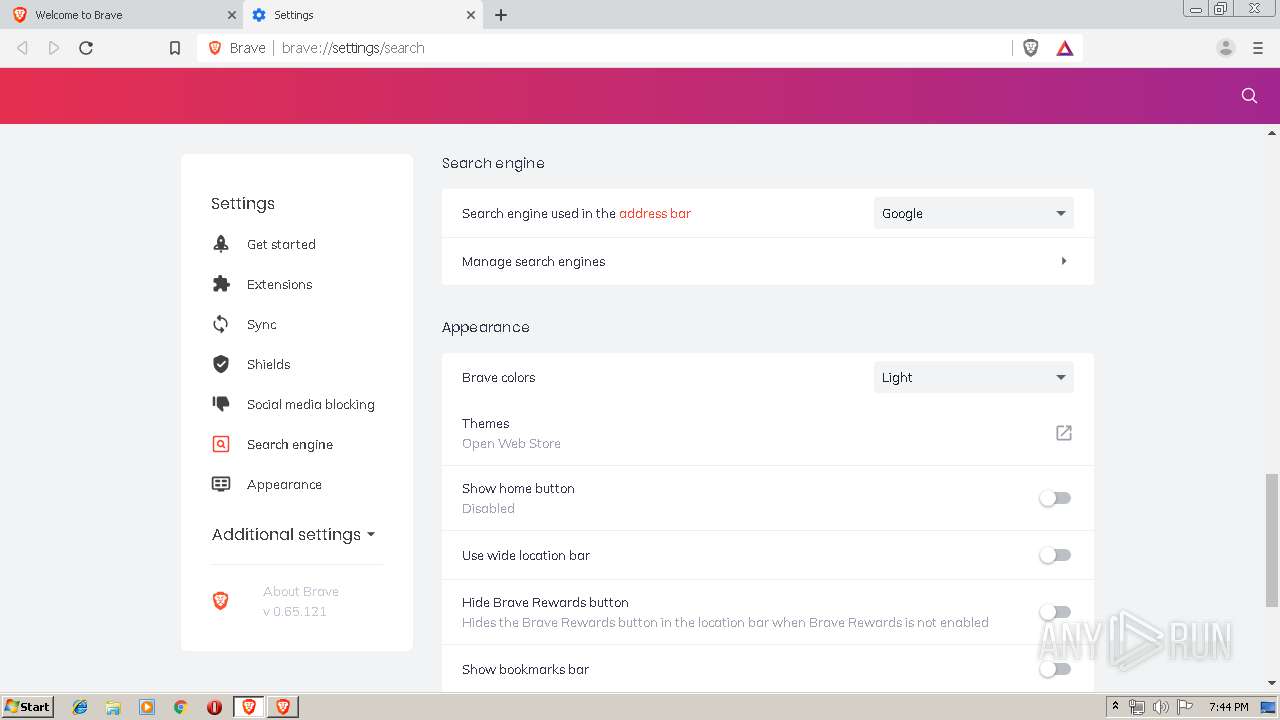
Task: Toggle Show bookmarks bar switch
Action: coord(1055,669)
